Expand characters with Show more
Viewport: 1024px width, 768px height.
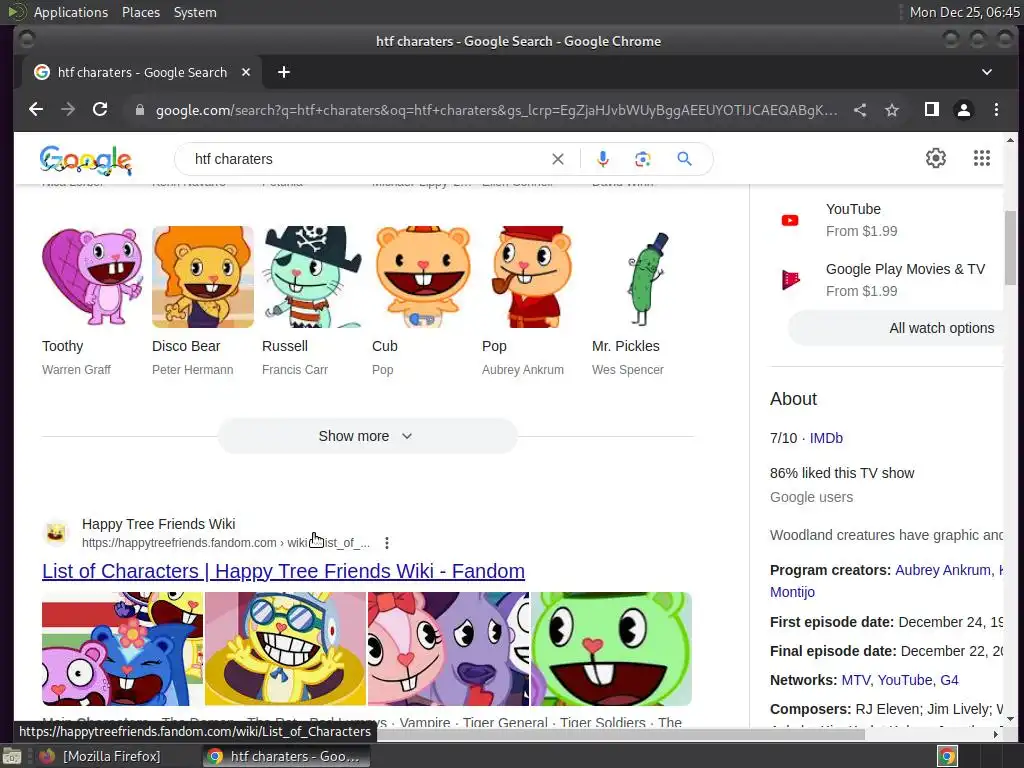pos(367,436)
